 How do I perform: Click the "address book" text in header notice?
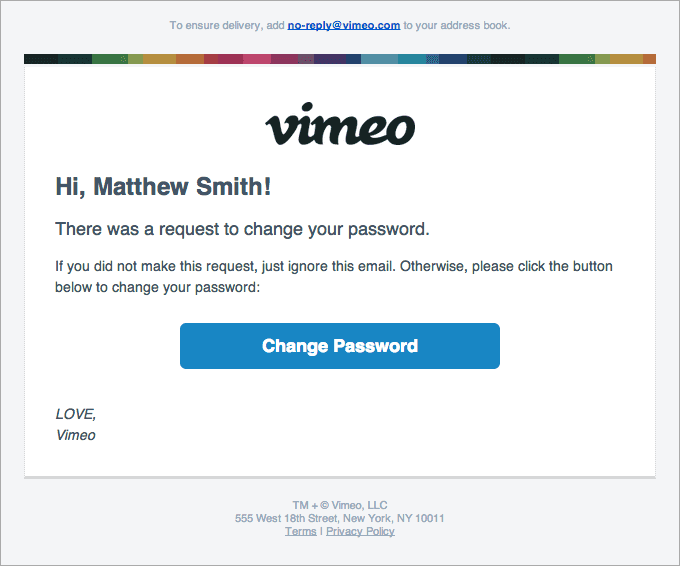pos(475,25)
